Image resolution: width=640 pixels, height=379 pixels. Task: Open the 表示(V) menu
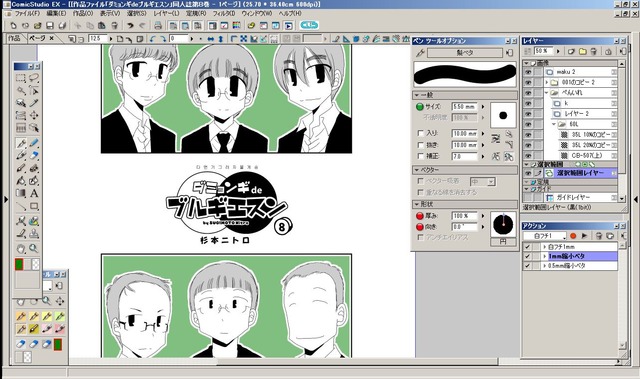pyautogui.click(x=110, y=13)
